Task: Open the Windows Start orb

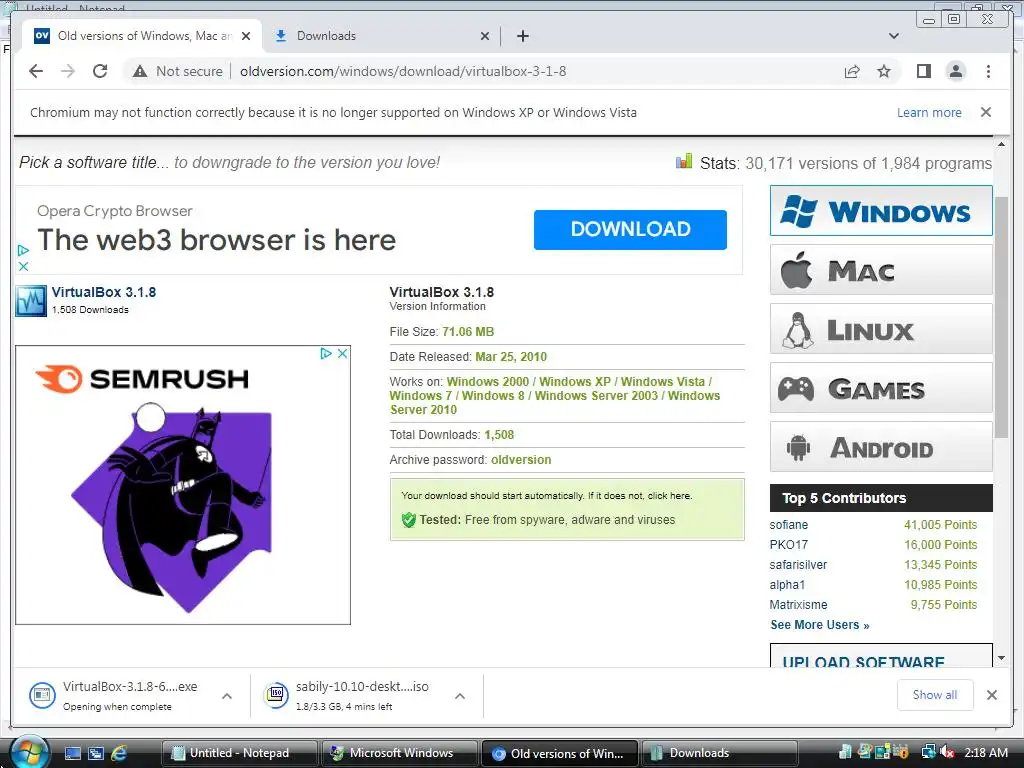Action: [29, 752]
